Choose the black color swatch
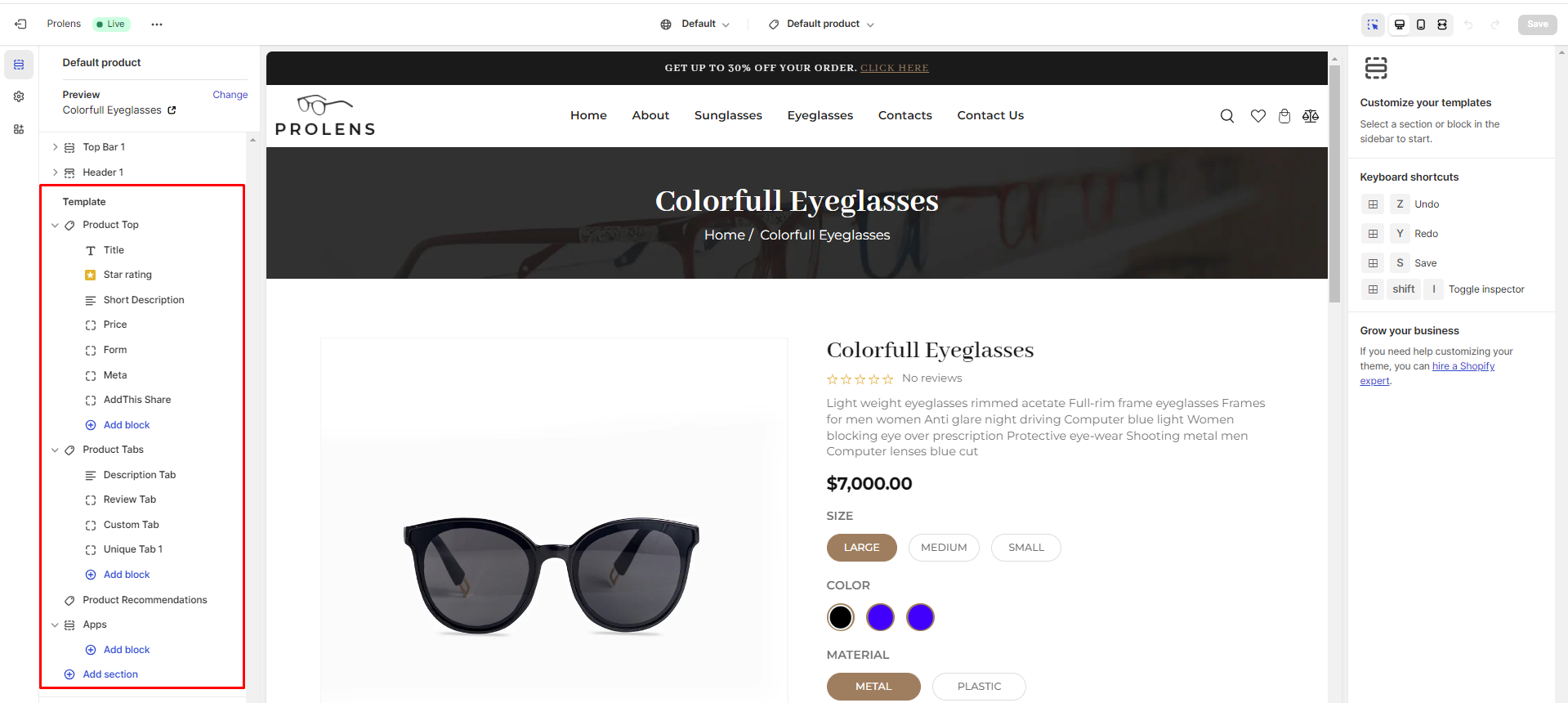Viewport: 1568px width, 703px height. tap(840, 617)
